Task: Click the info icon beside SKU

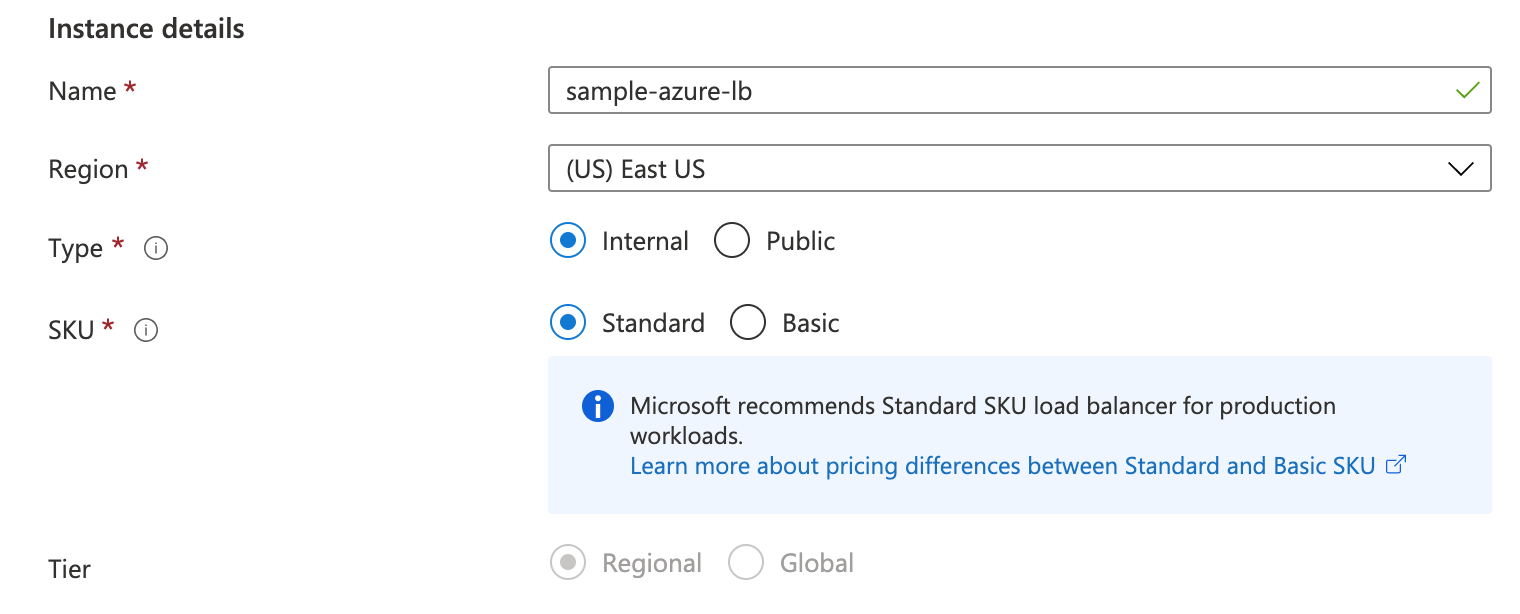Action: point(146,330)
